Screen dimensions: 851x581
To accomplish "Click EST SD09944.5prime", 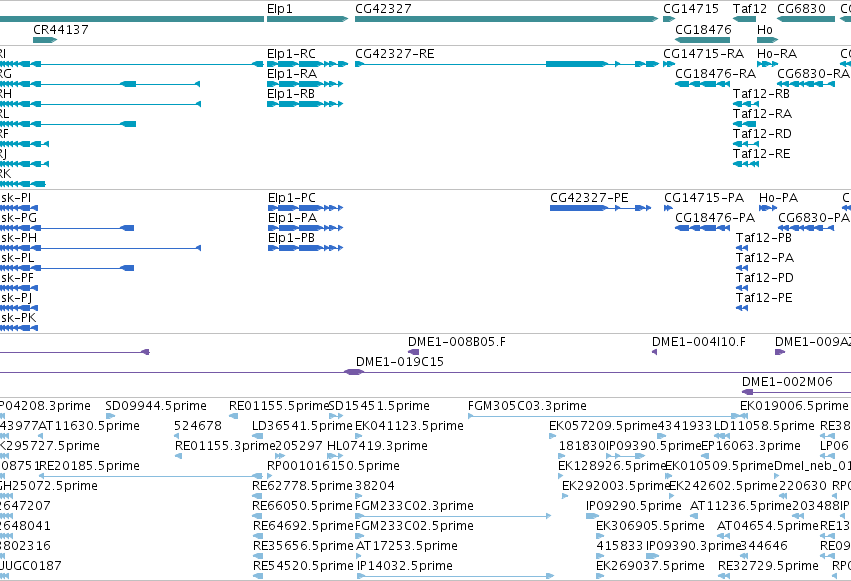I will click(x=110, y=416).
